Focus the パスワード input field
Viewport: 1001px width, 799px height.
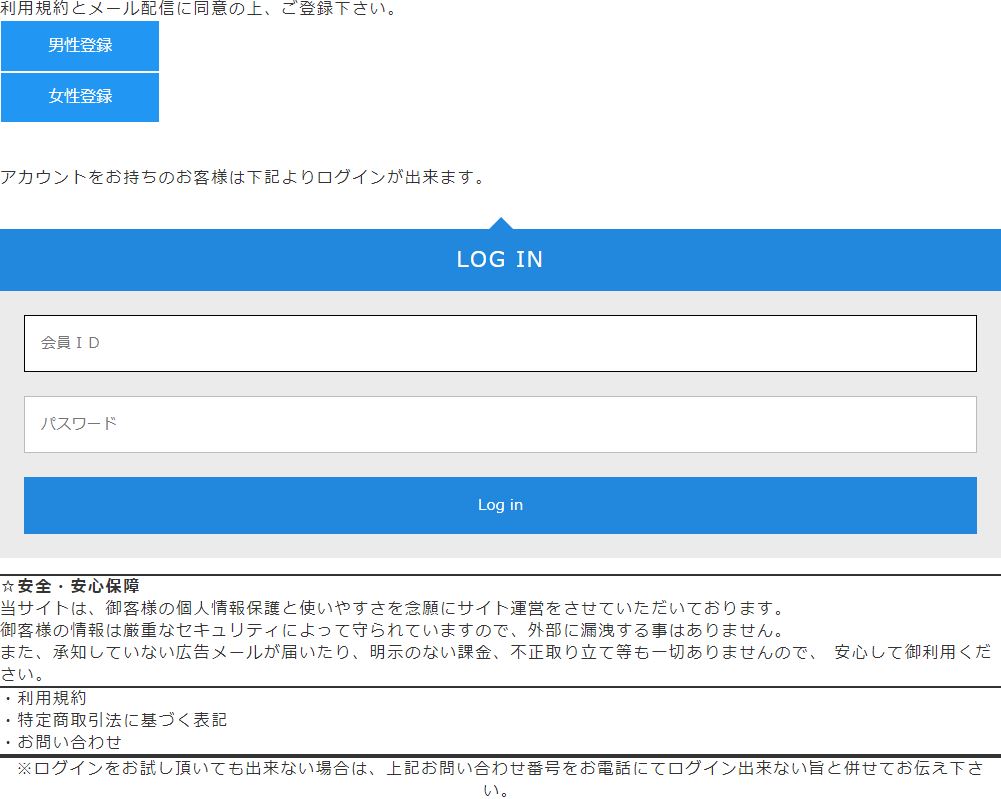click(x=500, y=424)
